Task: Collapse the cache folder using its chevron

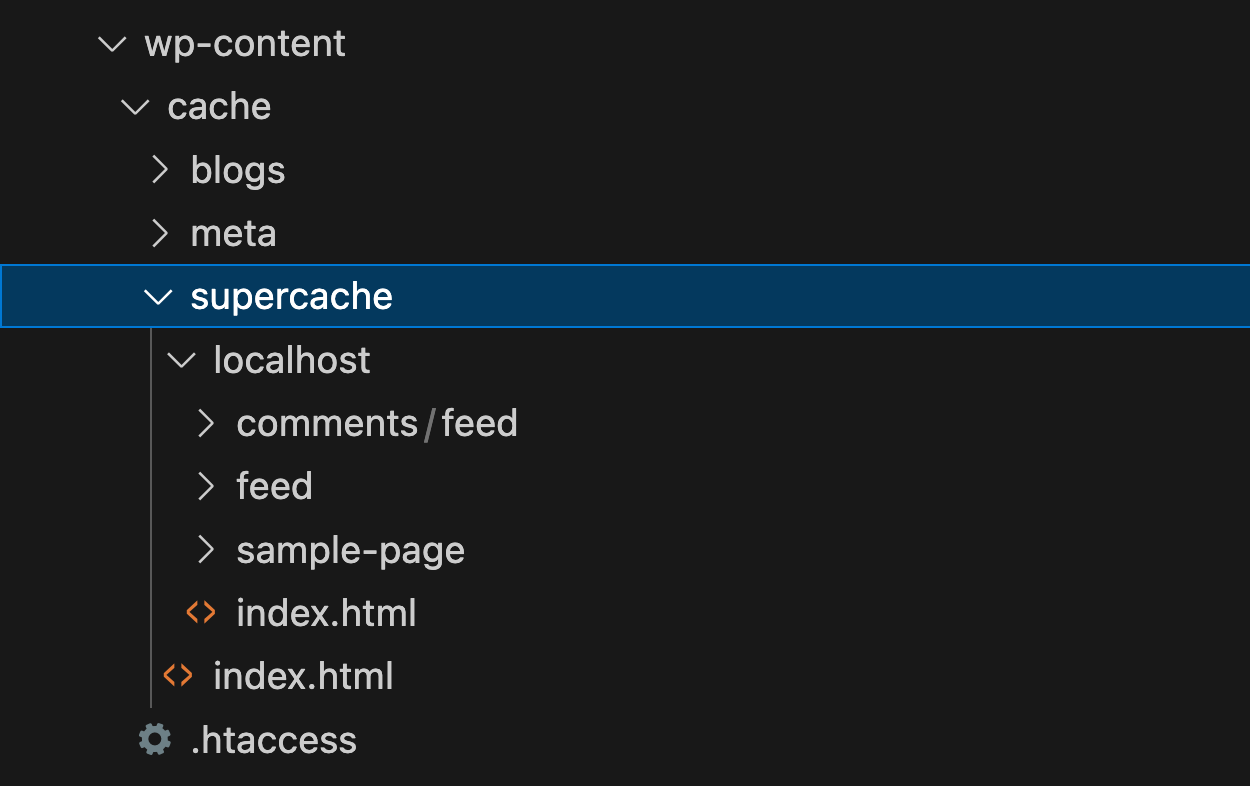Action: [x=136, y=107]
